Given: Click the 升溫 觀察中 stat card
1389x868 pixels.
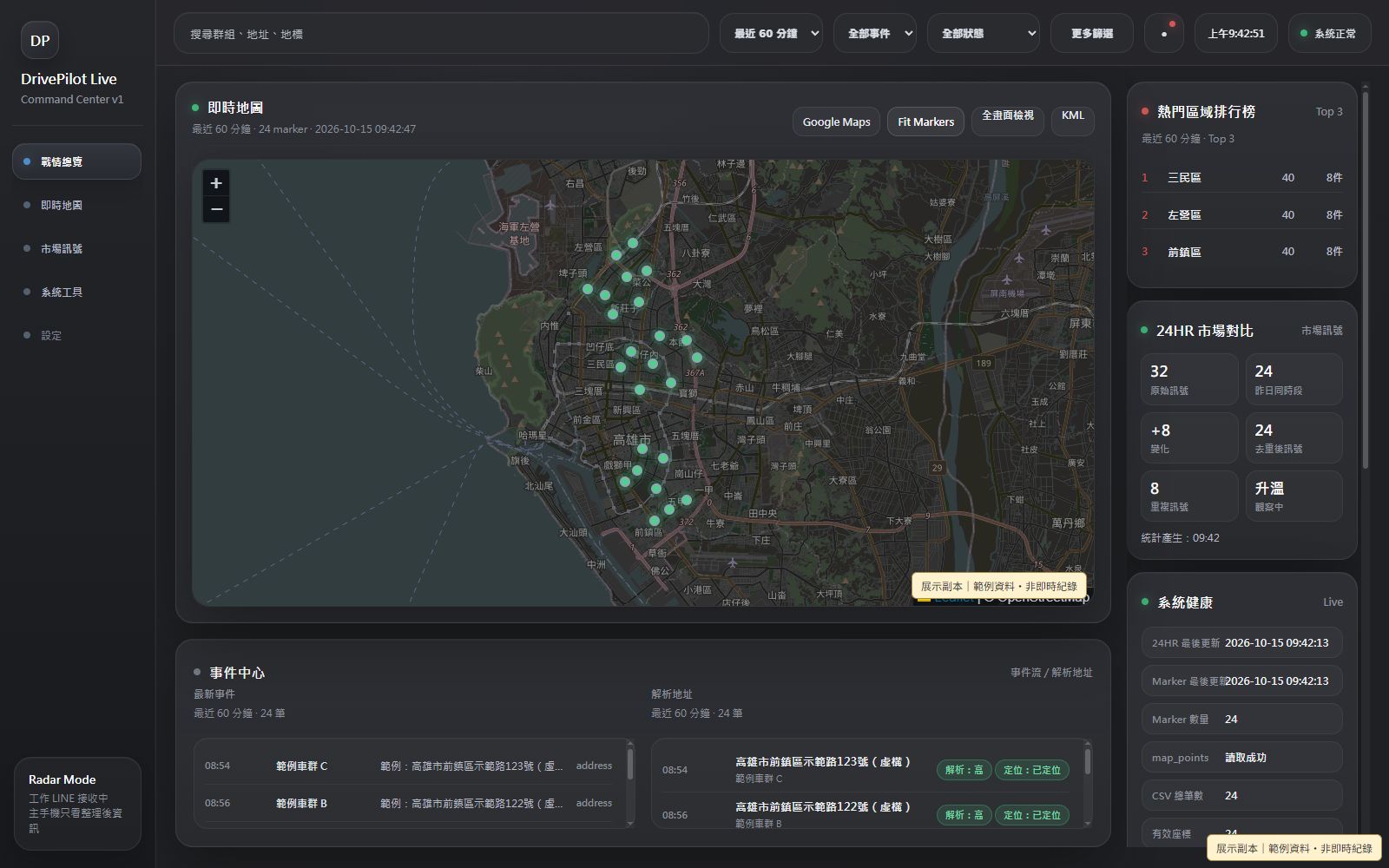Looking at the screenshot, I should click(x=1294, y=496).
